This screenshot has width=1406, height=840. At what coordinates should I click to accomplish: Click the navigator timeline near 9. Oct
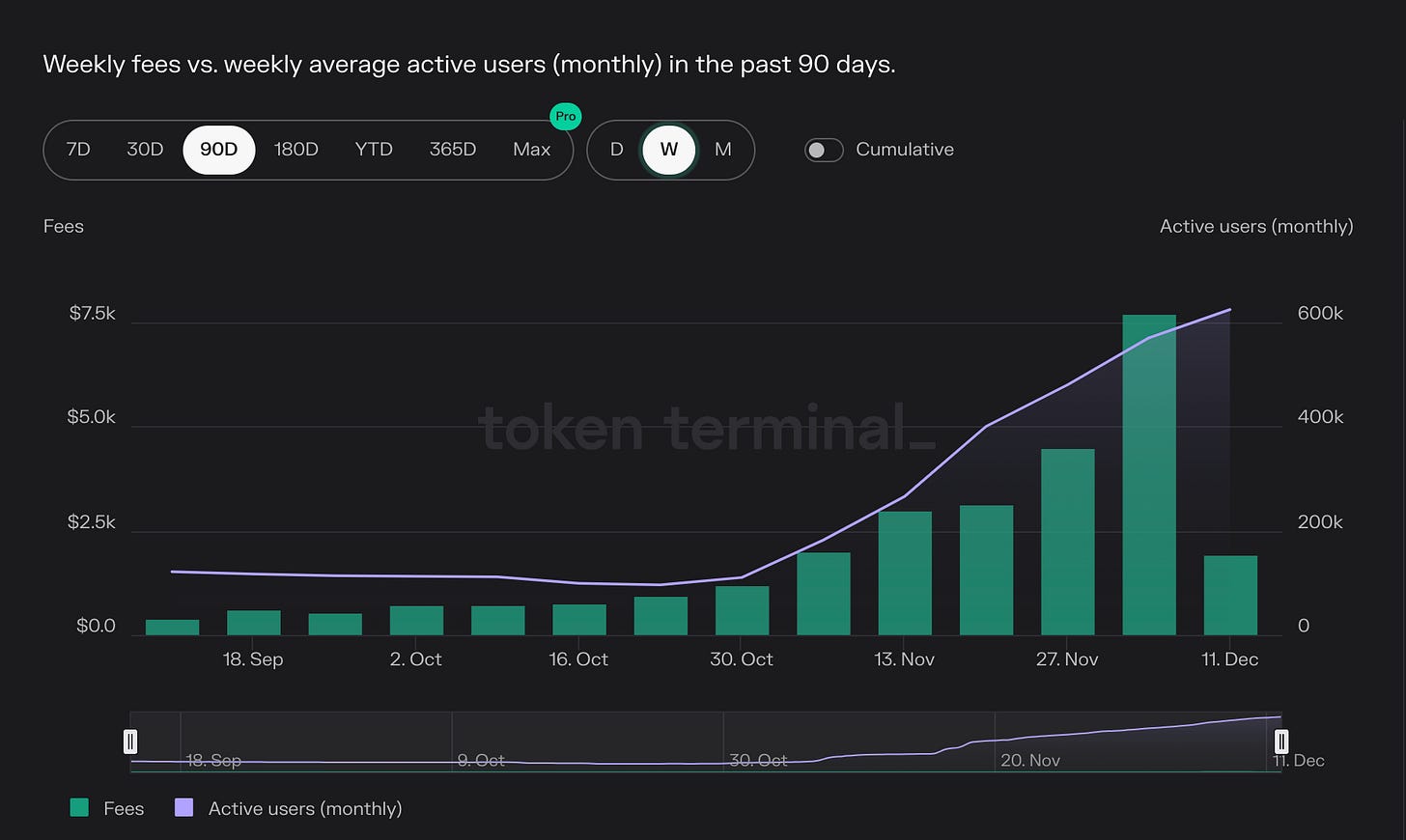481,760
